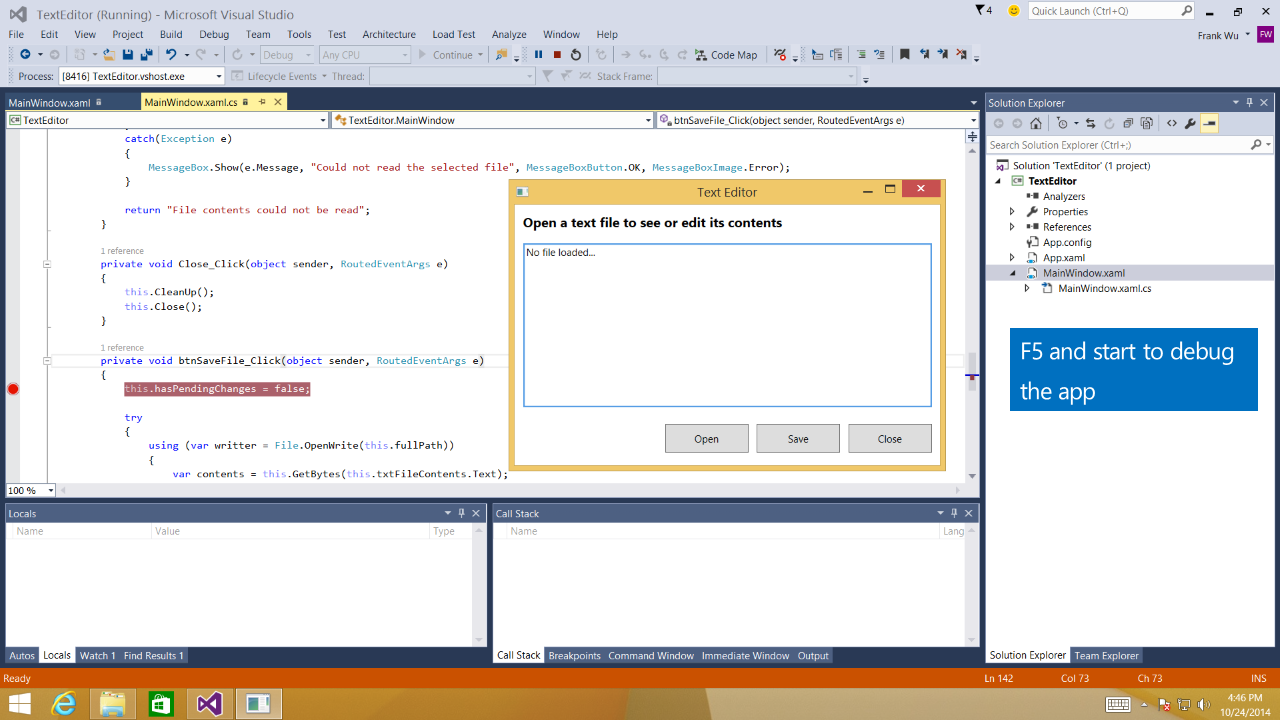
Task: Click the breakpoint-disable icon next to Code Map
Action: pyautogui.click(x=780, y=55)
